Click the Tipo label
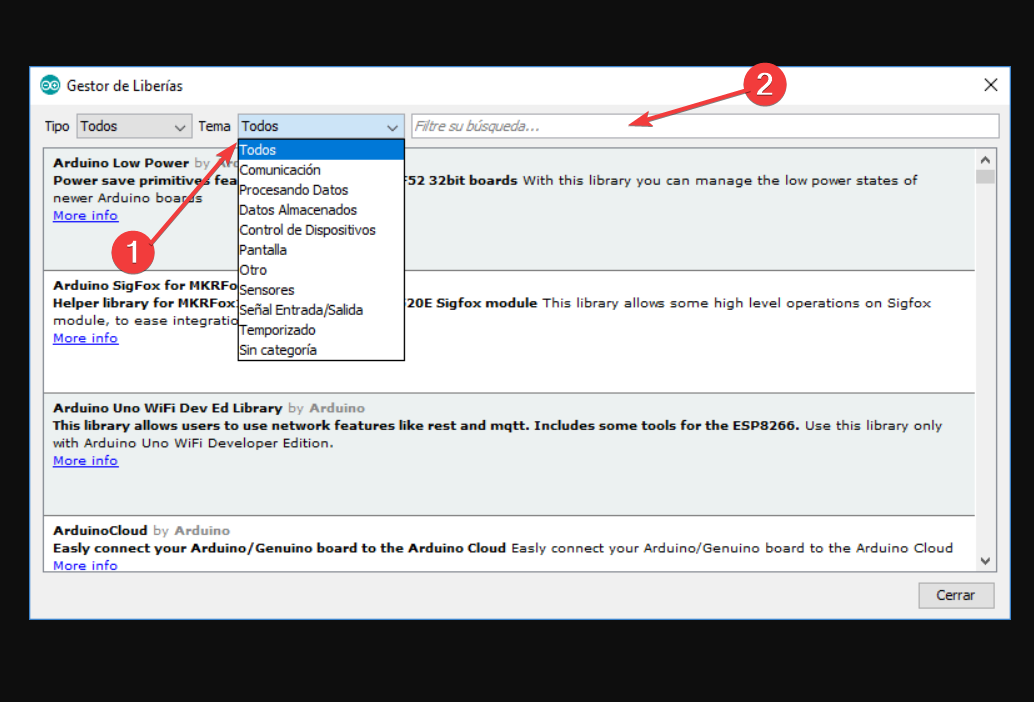 57,126
